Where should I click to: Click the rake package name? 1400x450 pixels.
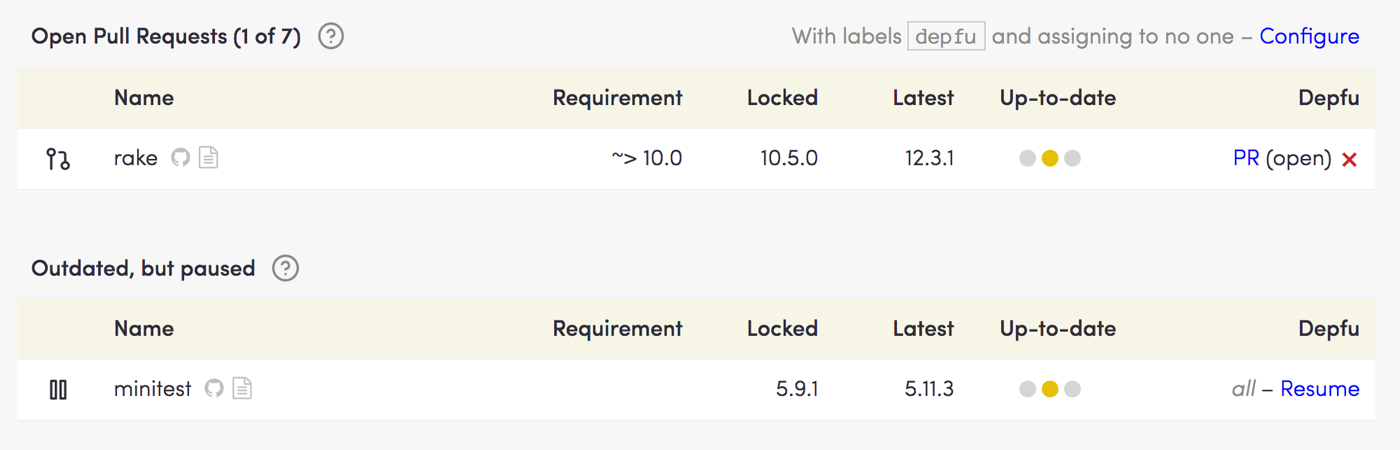point(136,158)
